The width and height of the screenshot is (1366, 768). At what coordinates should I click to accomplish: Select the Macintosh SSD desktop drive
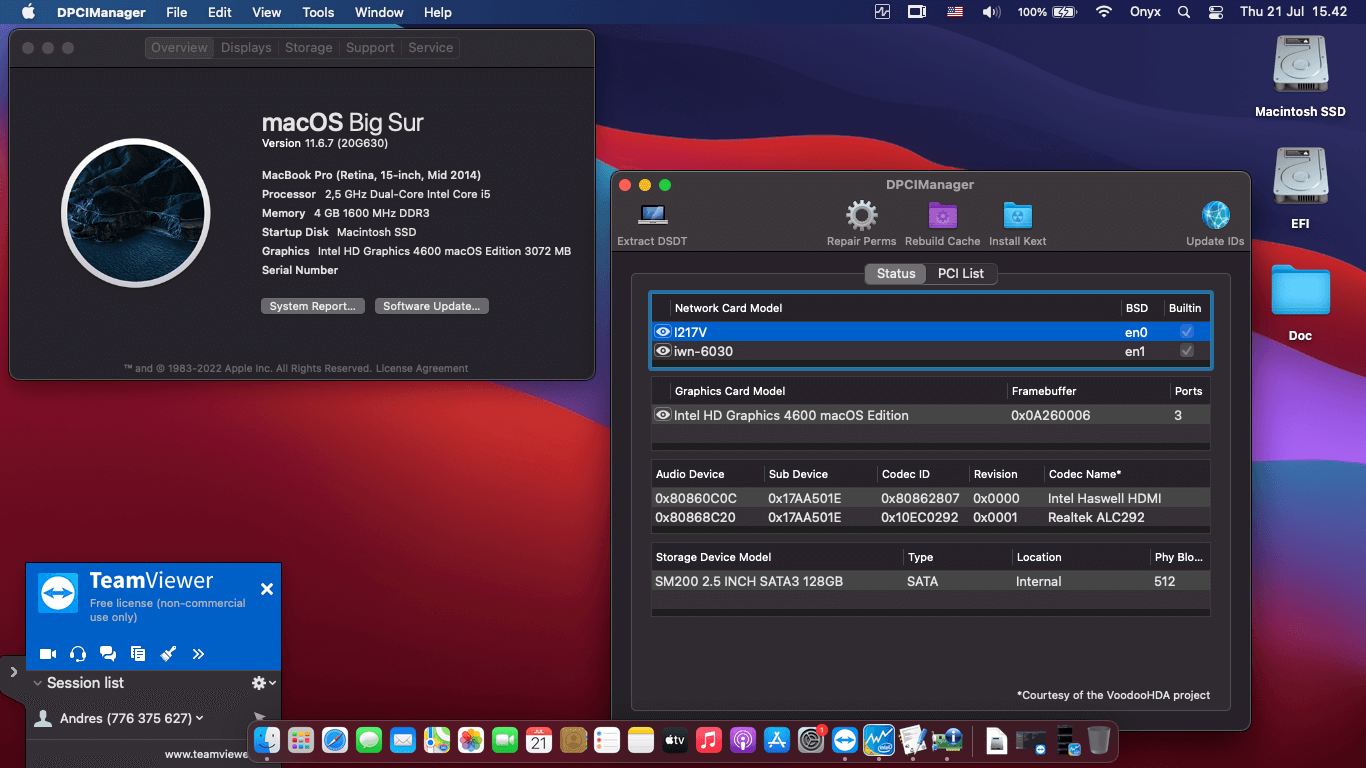(x=1300, y=77)
